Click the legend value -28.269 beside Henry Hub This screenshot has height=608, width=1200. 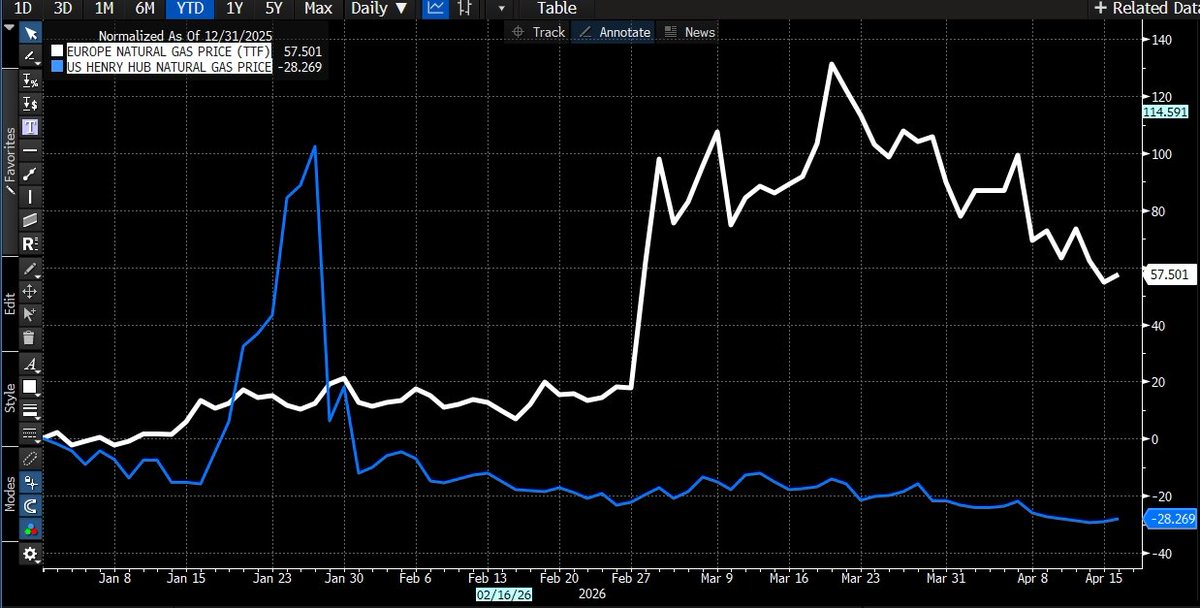(x=299, y=65)
